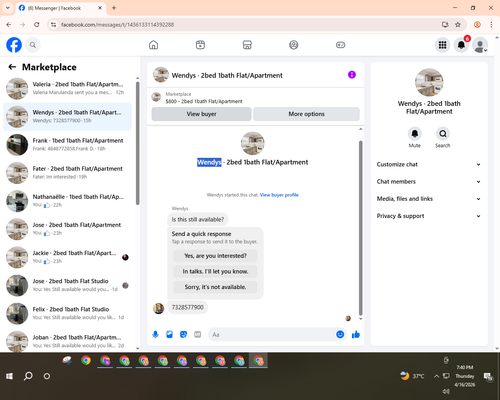Open the GIF picker icon
500x400 pixels.
(x=198, y=334)
